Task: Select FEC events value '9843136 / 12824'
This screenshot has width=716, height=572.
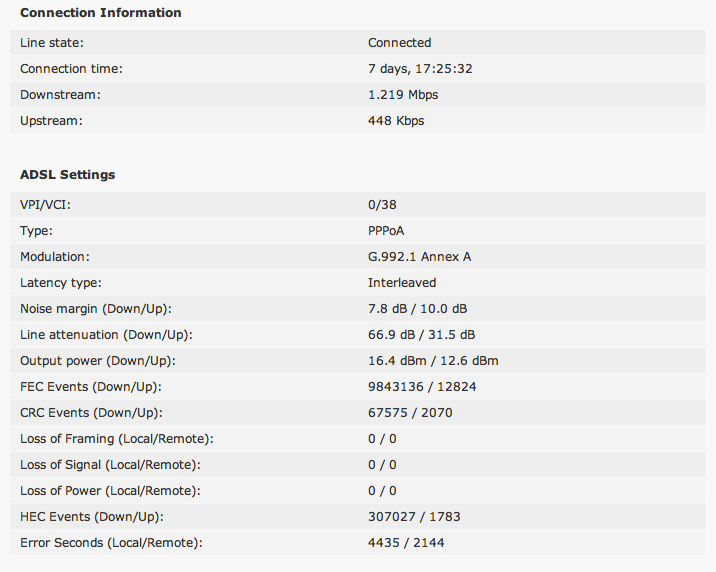Action: pos(422,387)
